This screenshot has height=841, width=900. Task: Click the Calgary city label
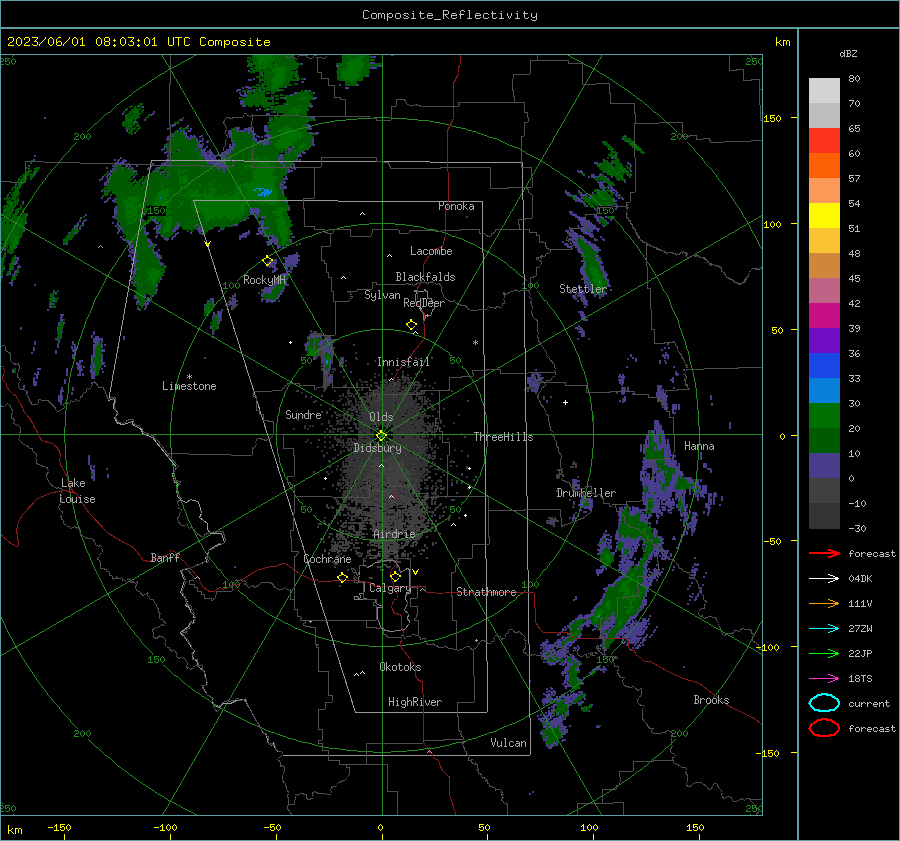(x=390, y=588)
